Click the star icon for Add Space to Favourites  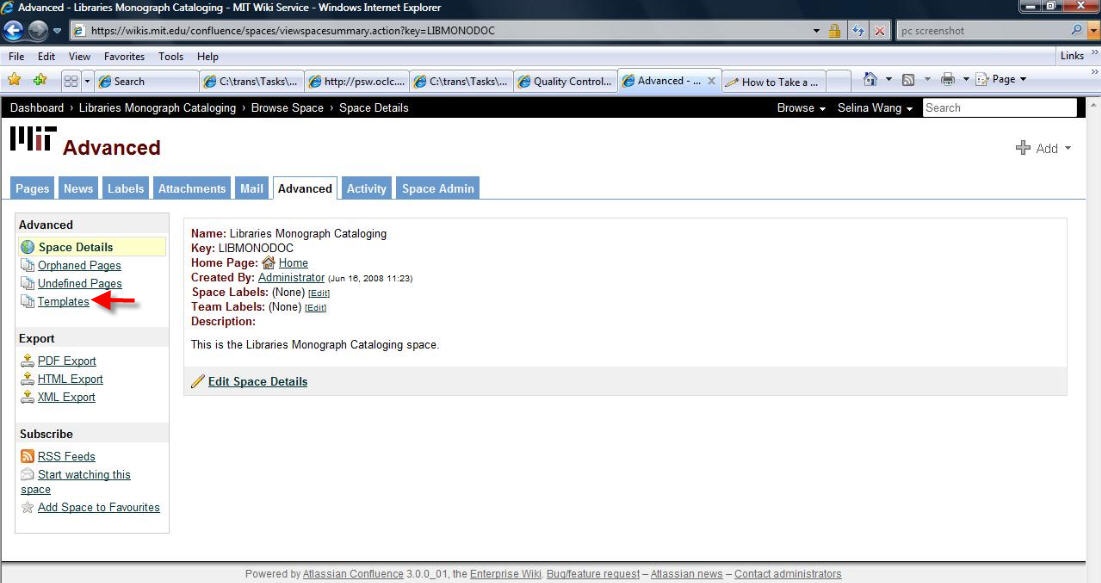tap(28, 508)
